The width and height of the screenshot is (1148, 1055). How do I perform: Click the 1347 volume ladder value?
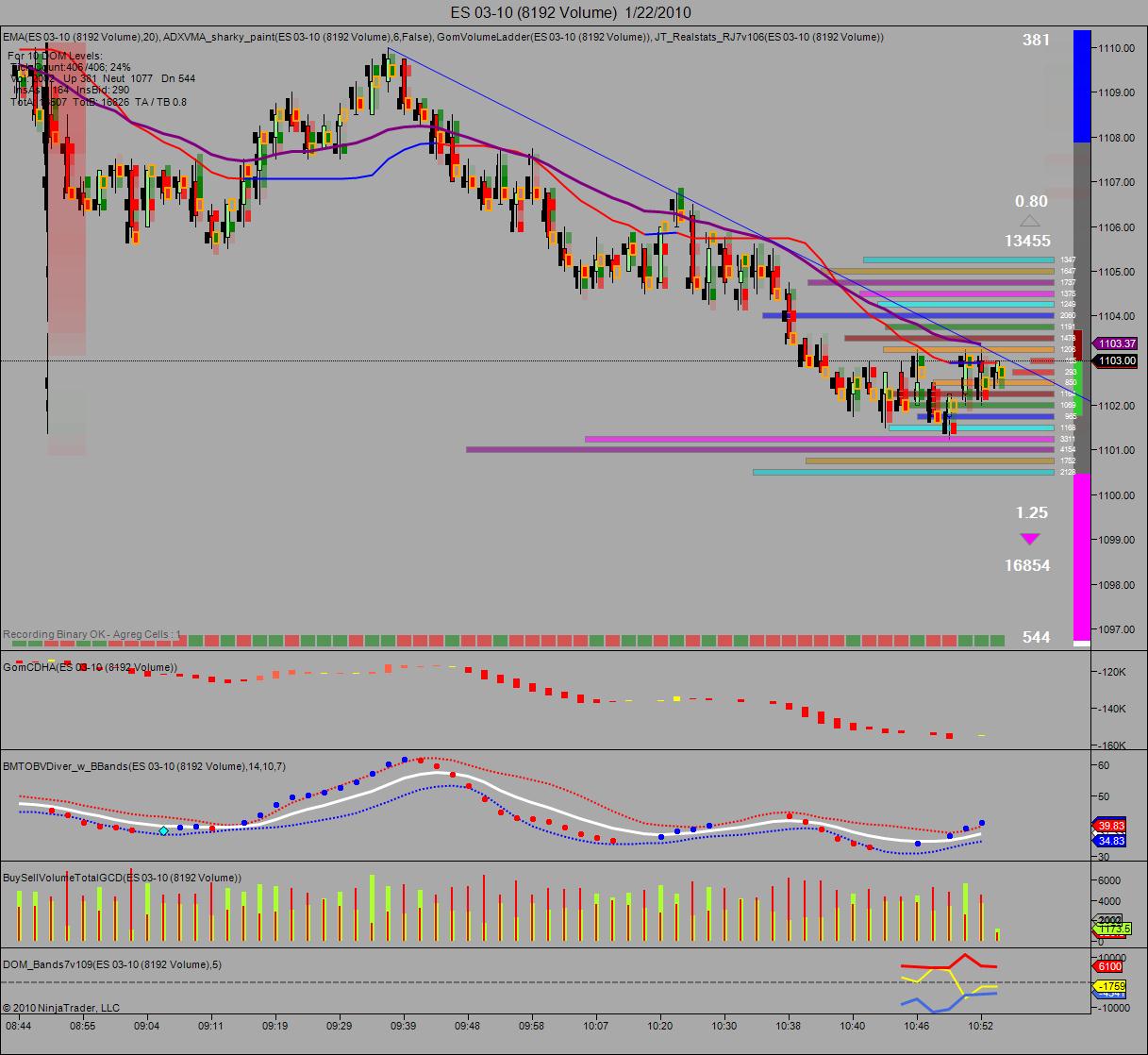(1067, 260)
